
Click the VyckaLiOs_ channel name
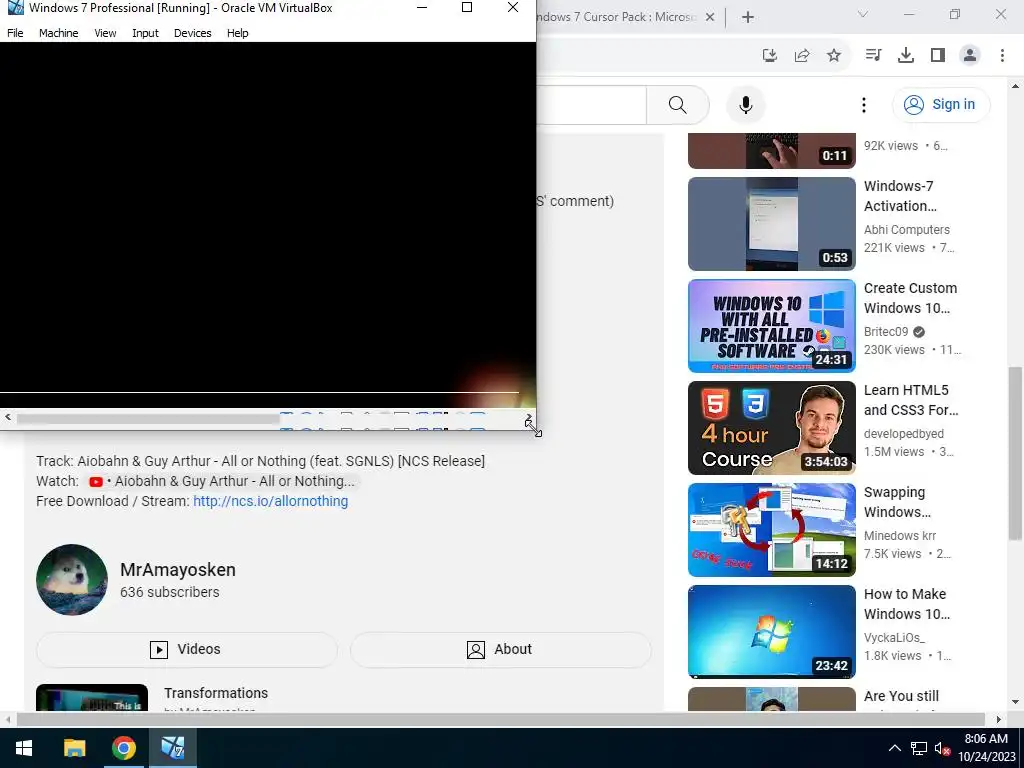coord(894,637)
